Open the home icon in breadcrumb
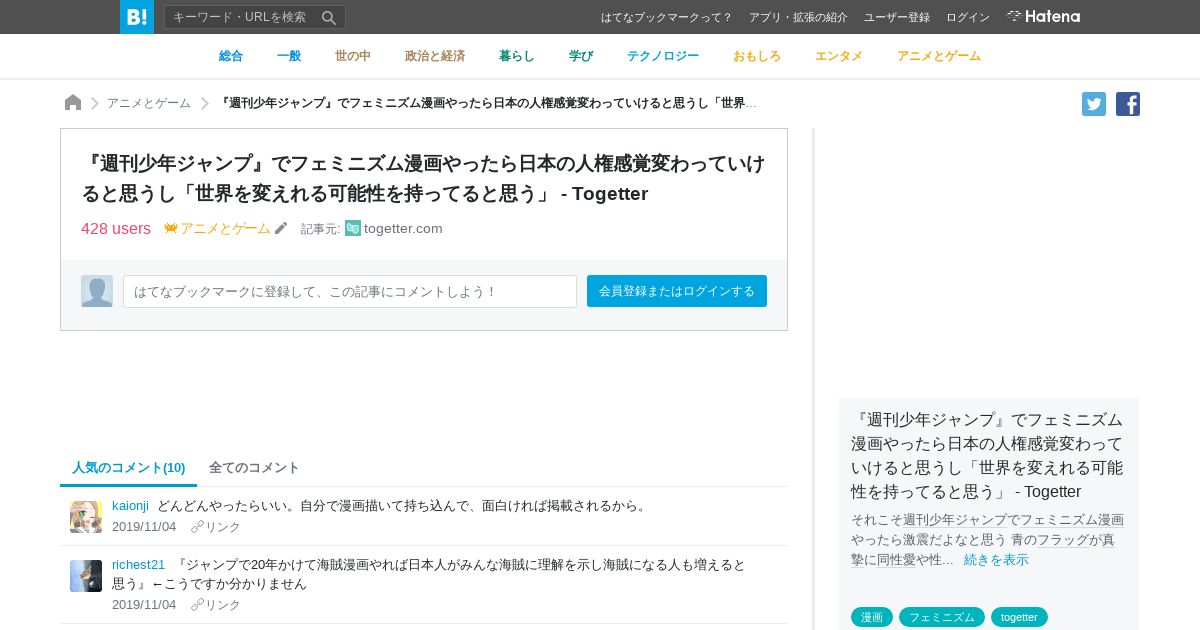The height and width of the screenshot is (630, 1200). click(x=73, y=103)
